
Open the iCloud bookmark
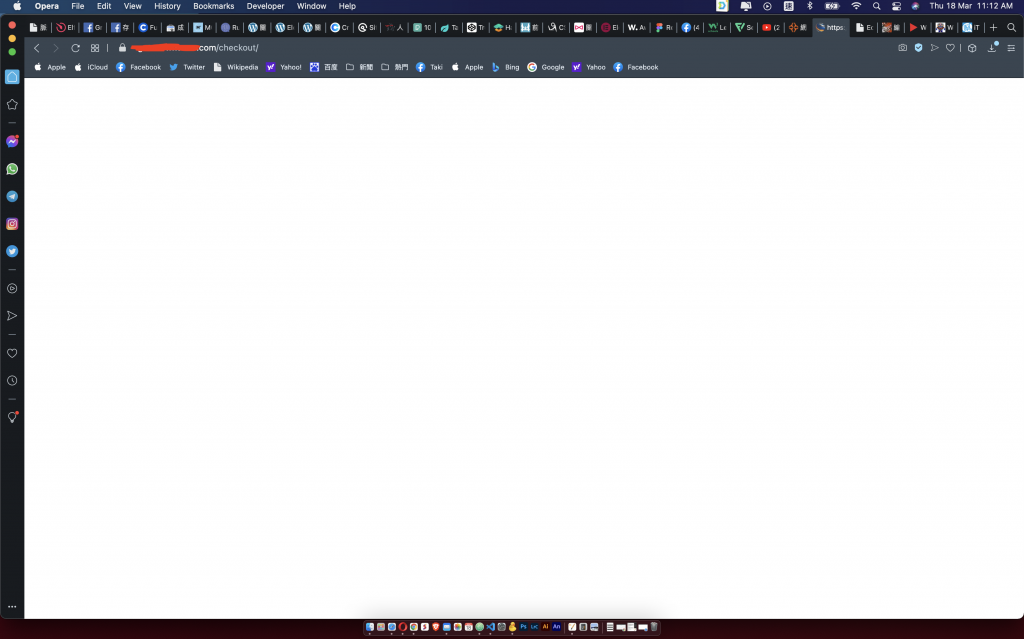click(x=91, y=67)
